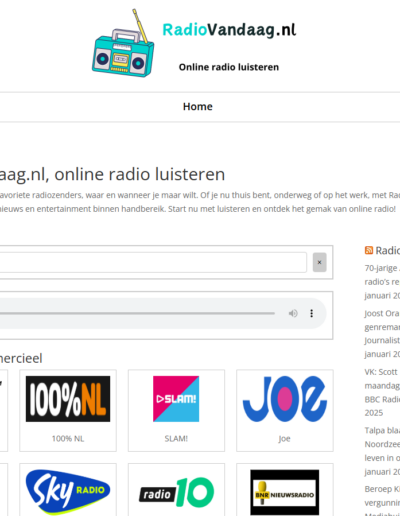
Task: Open the Home menu item
Action: coord(198,107)
